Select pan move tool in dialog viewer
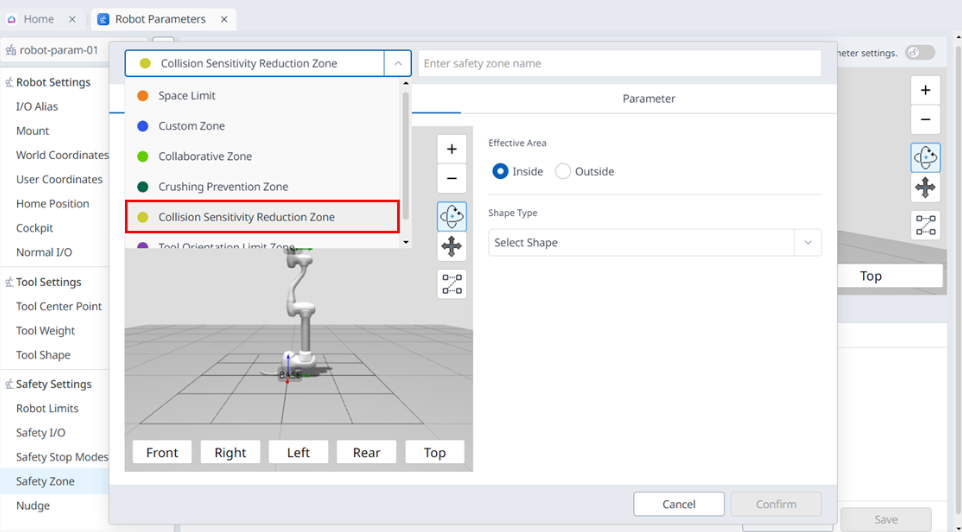The height and width of the screenshot is (532, 962). 451,246
